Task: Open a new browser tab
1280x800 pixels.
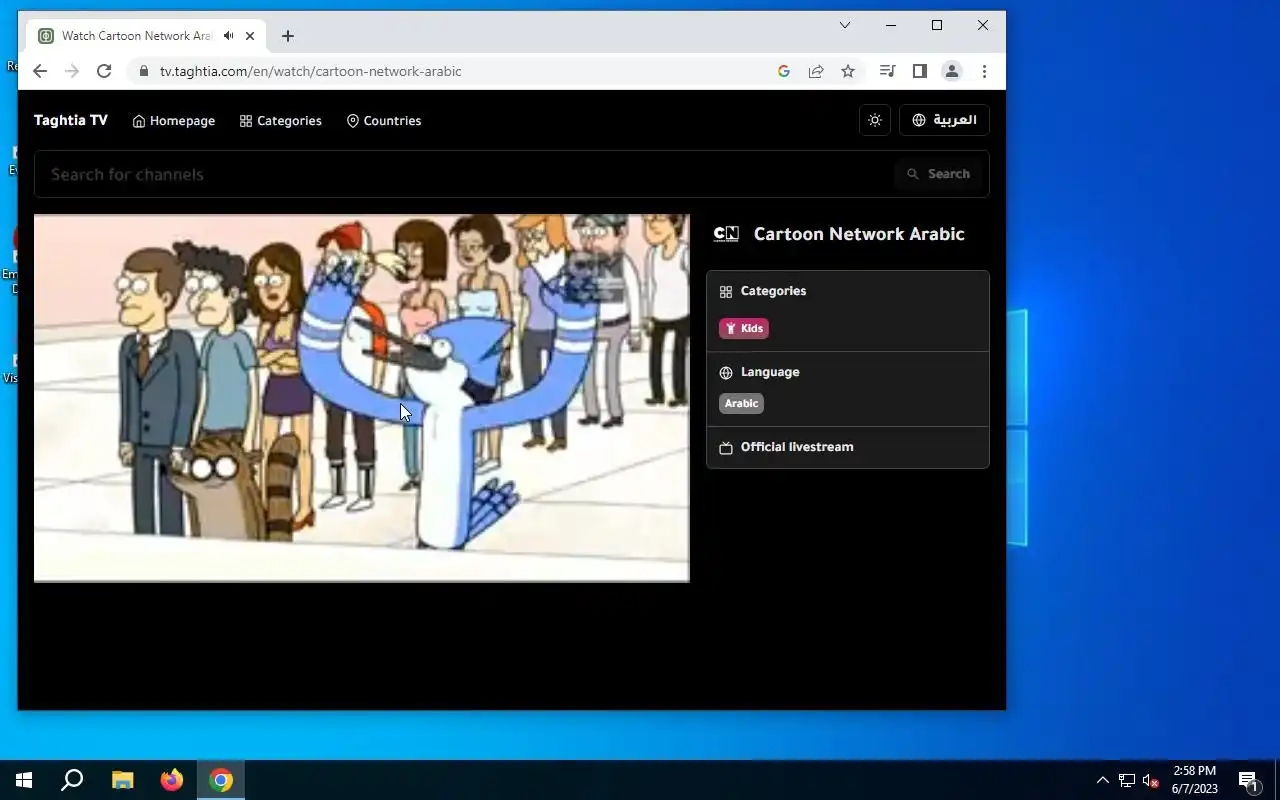Action: 288,36
